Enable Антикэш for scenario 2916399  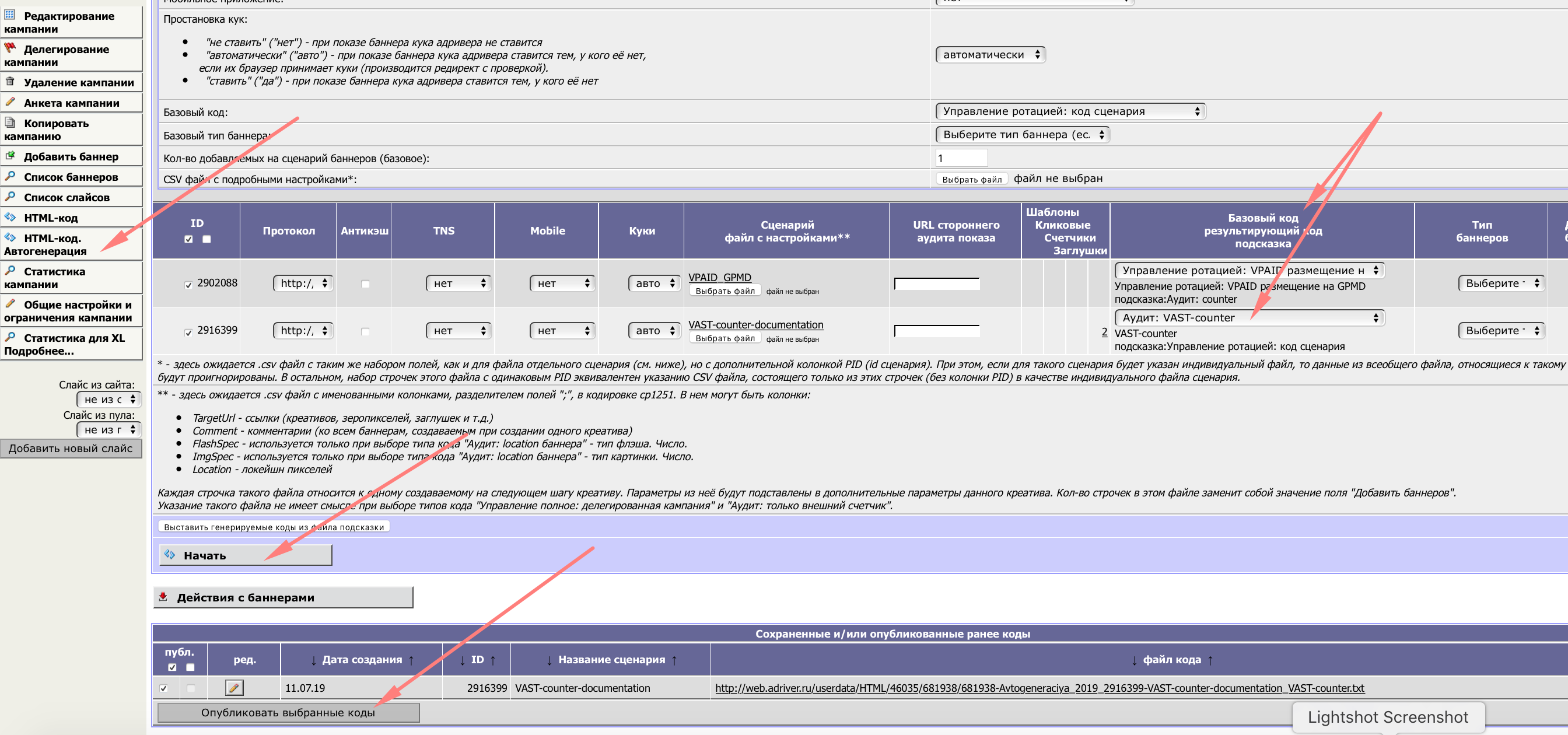point(365,331)
